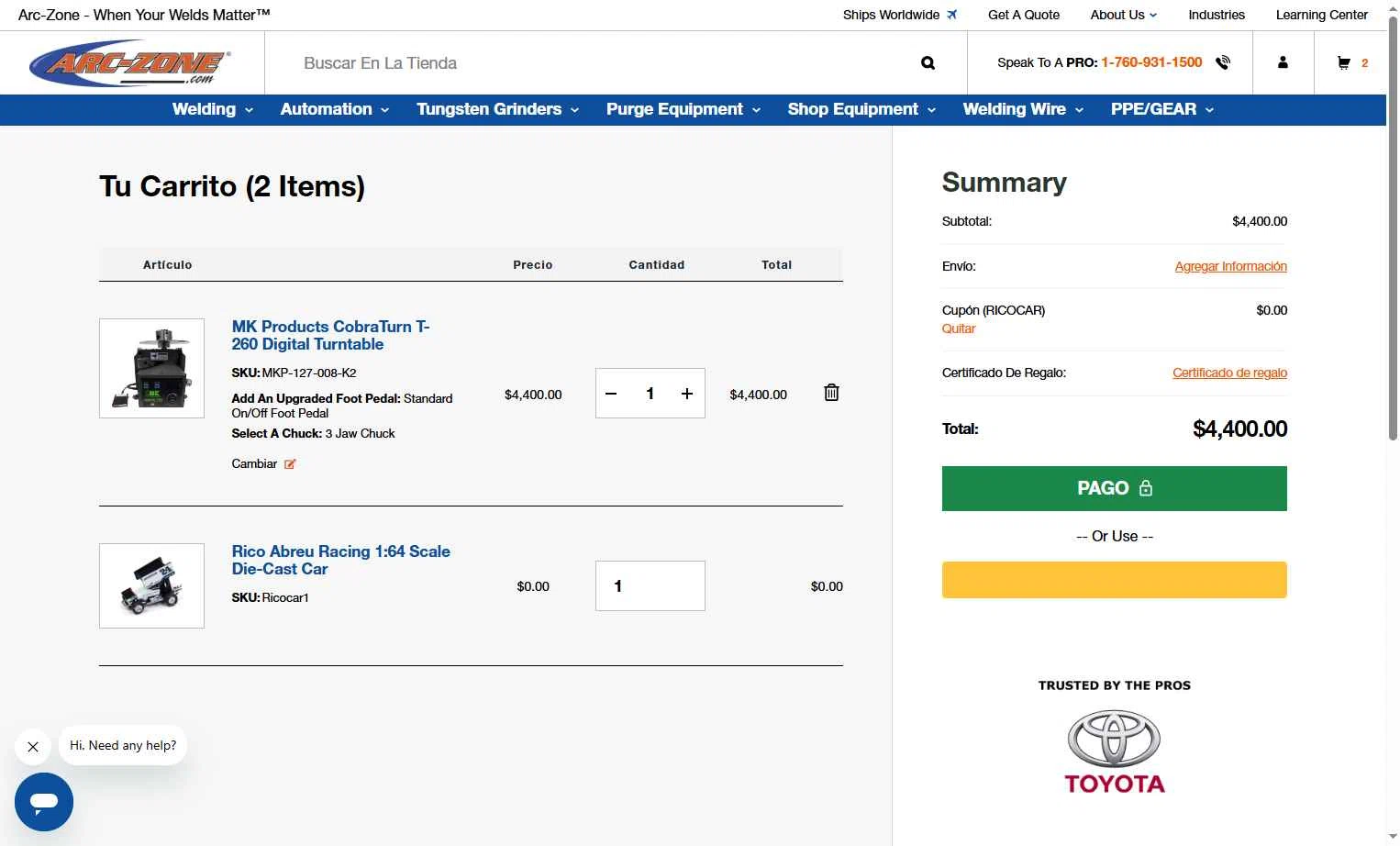
Task: Click the Precio column header
Action: pos(533,264)
